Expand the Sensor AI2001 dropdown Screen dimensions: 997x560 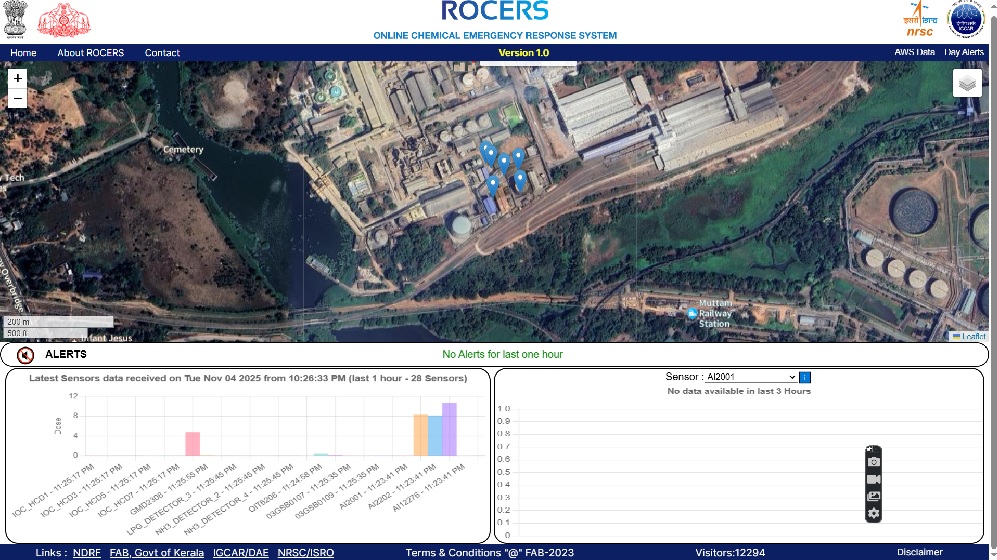pos(751,377)
